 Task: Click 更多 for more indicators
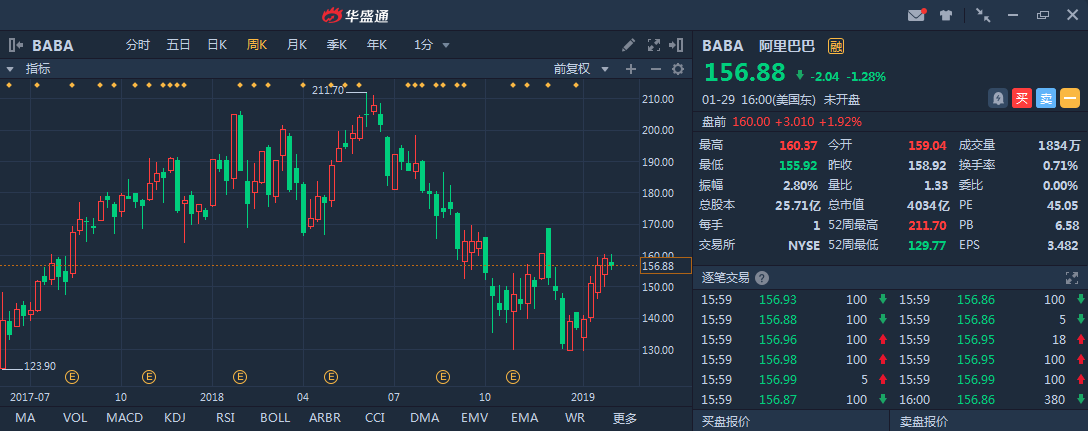(624, 418)
